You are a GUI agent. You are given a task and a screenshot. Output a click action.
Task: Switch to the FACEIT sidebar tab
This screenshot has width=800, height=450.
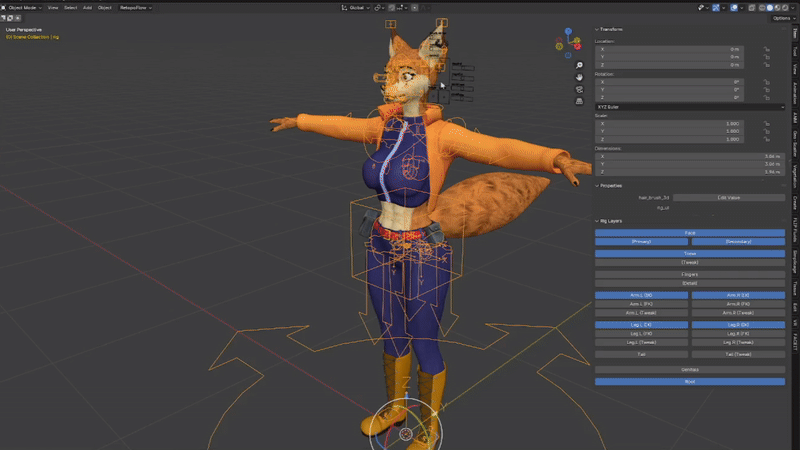795,341
